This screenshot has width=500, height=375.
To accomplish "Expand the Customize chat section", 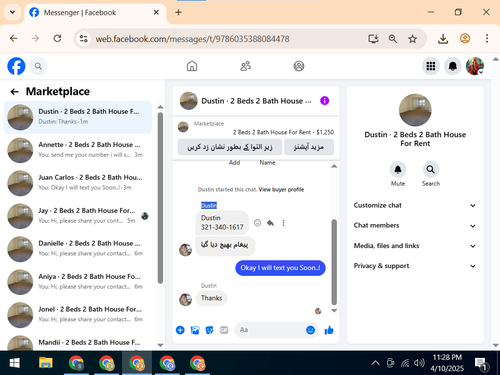I will coord(415,205).
